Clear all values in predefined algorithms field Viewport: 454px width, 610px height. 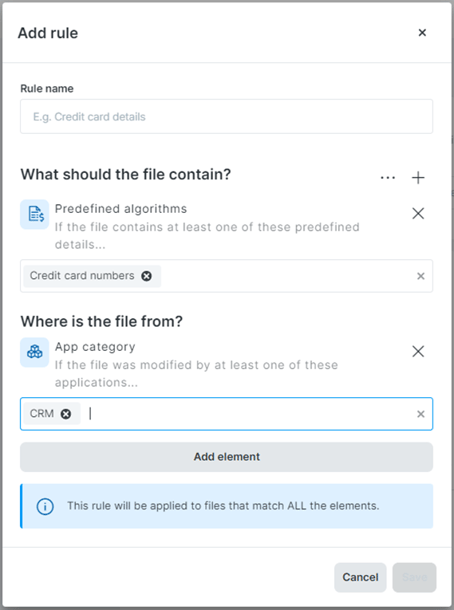pyautogui.click(x=421, y=276)
